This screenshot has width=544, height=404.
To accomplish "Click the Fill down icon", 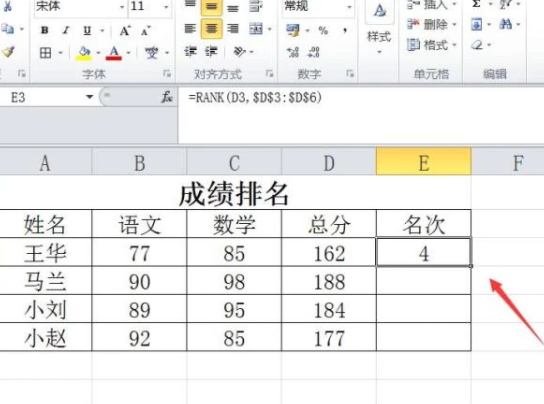I will click(476, 24).
